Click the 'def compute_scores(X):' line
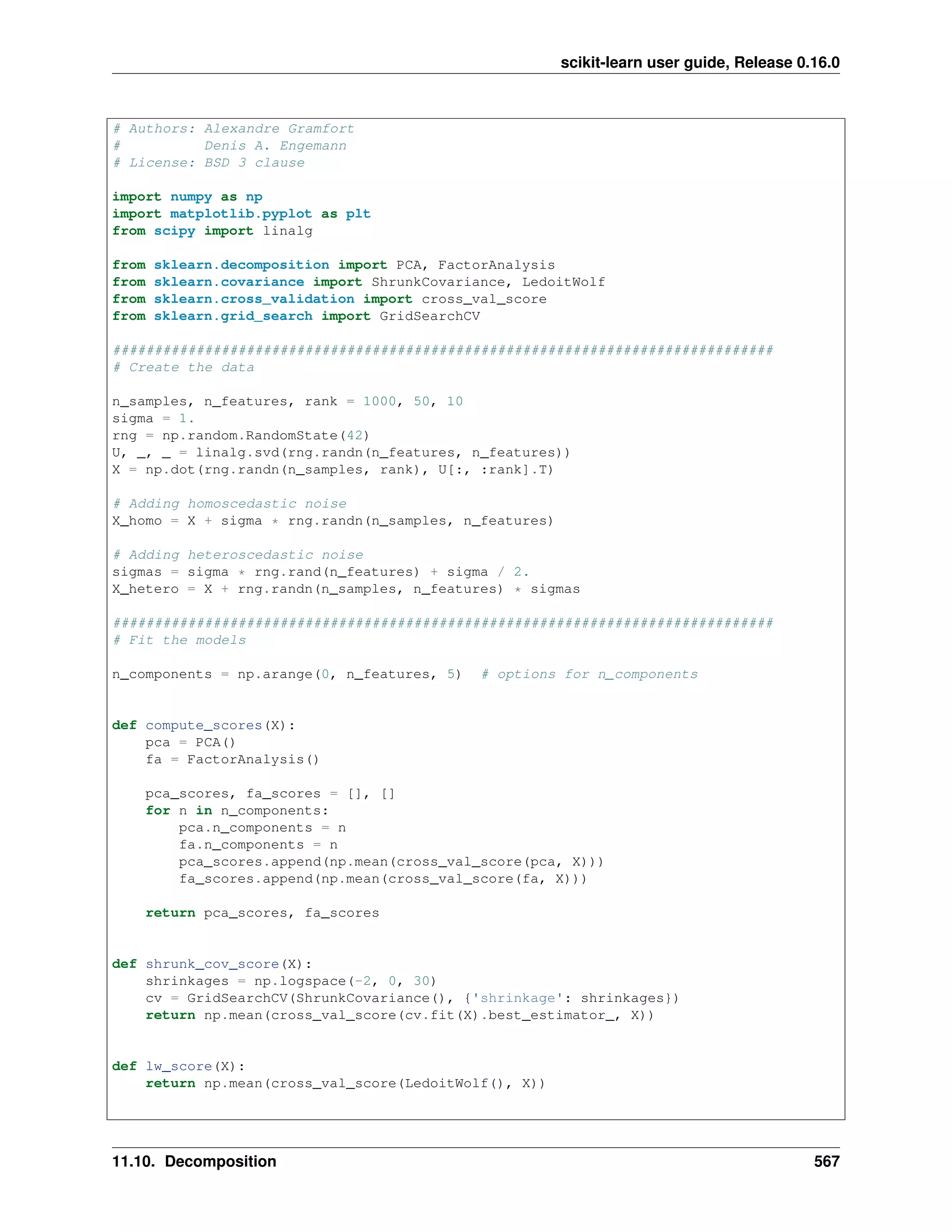The height and width of the screenshot is (1232, 952). point(204,725)
